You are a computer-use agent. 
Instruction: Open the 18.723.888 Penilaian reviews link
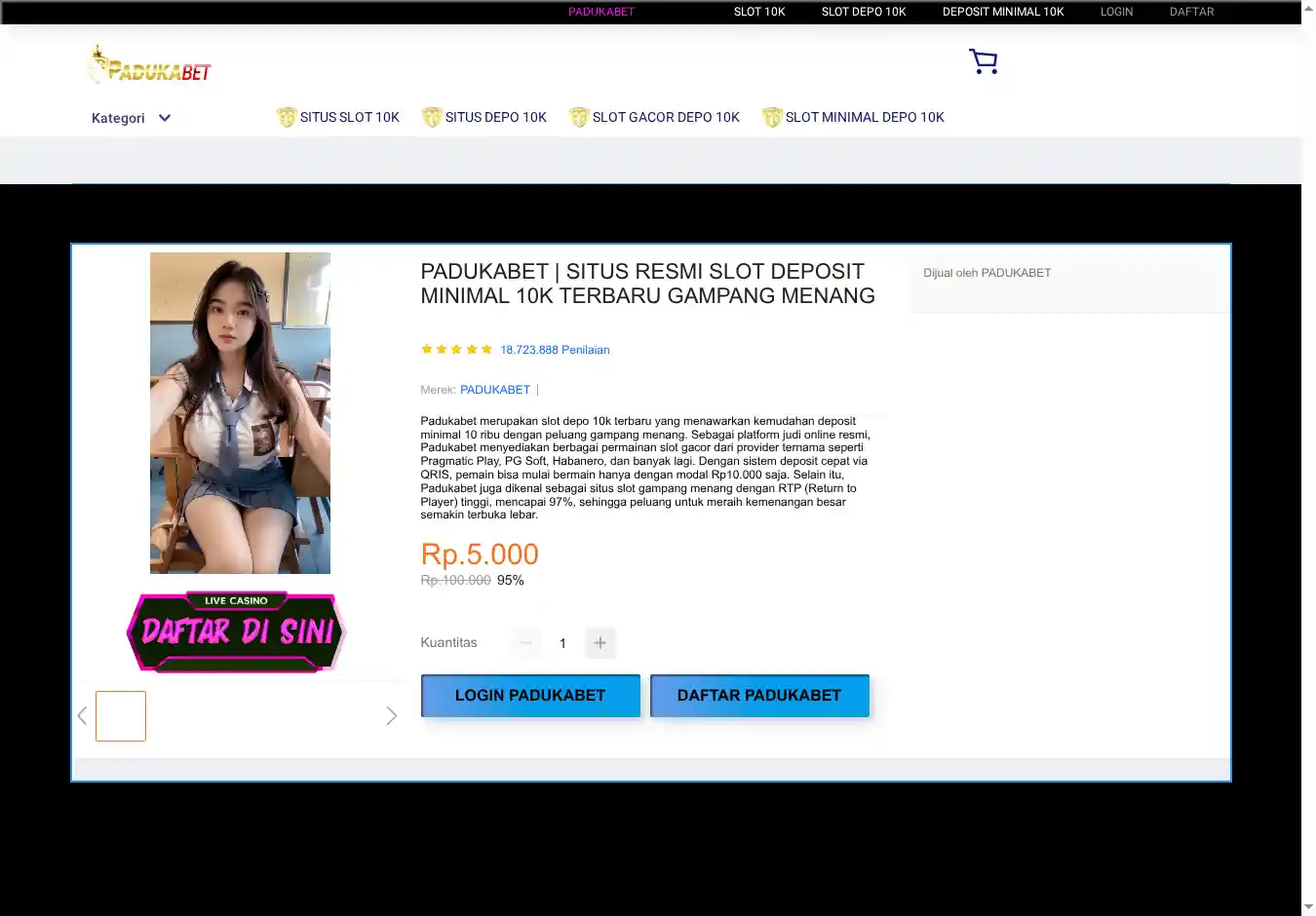(x=555, y=350)
